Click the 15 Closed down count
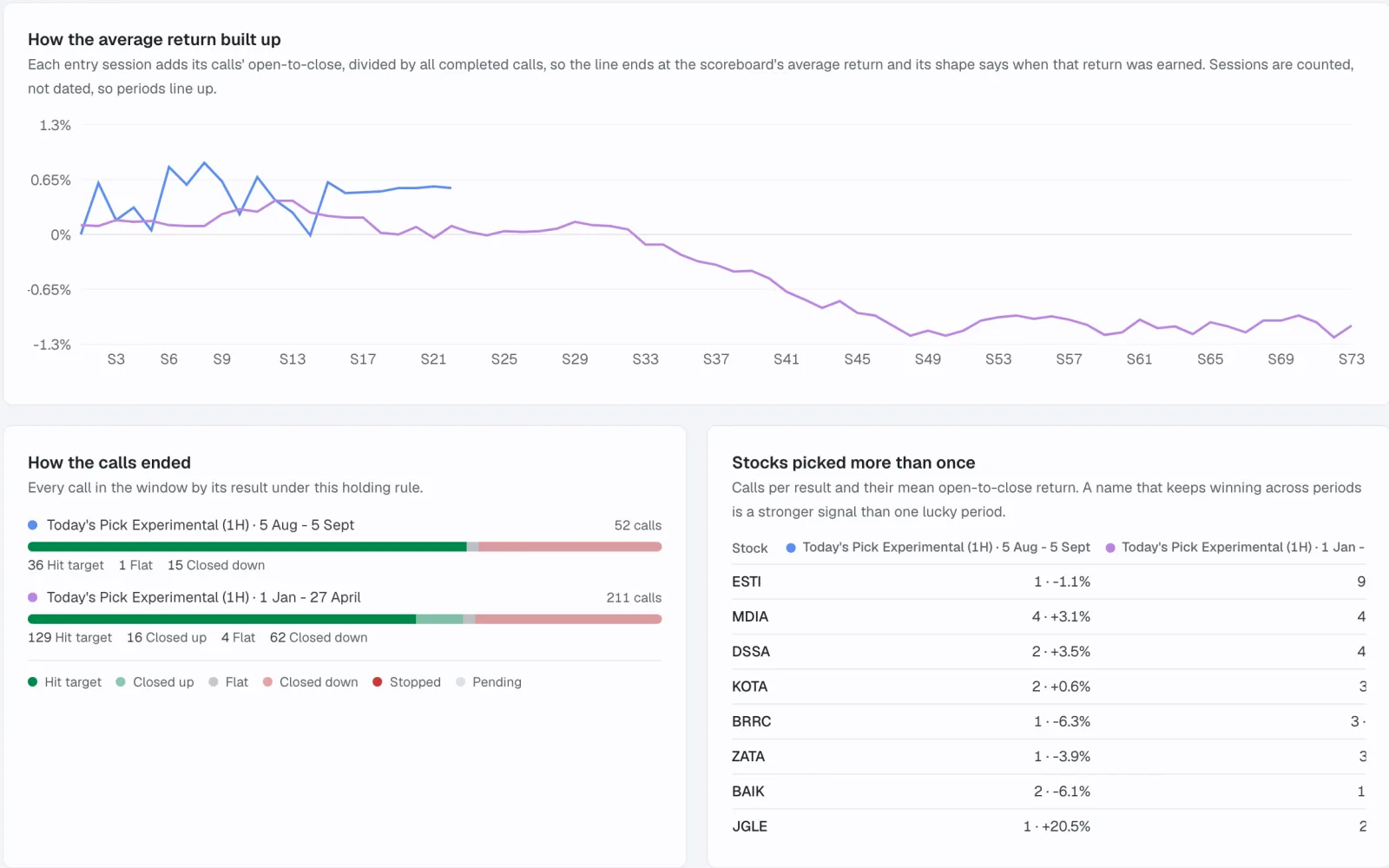This screenshot has width=1389, height=868. click(216, 565)
